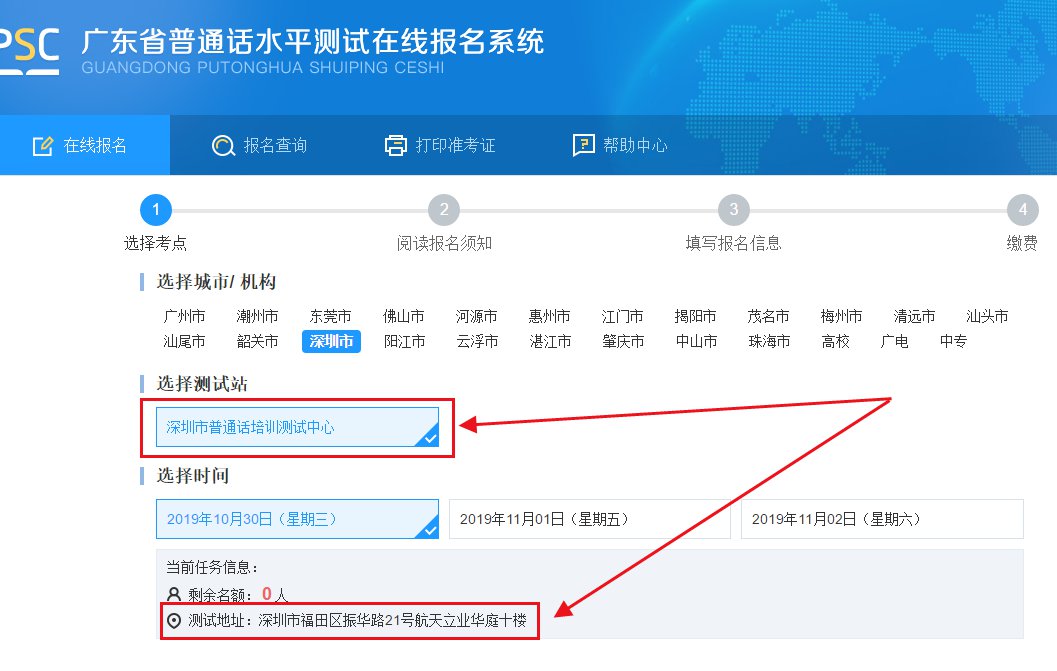Click the step 1 circle labeled 选择考点

coord(156,209)
